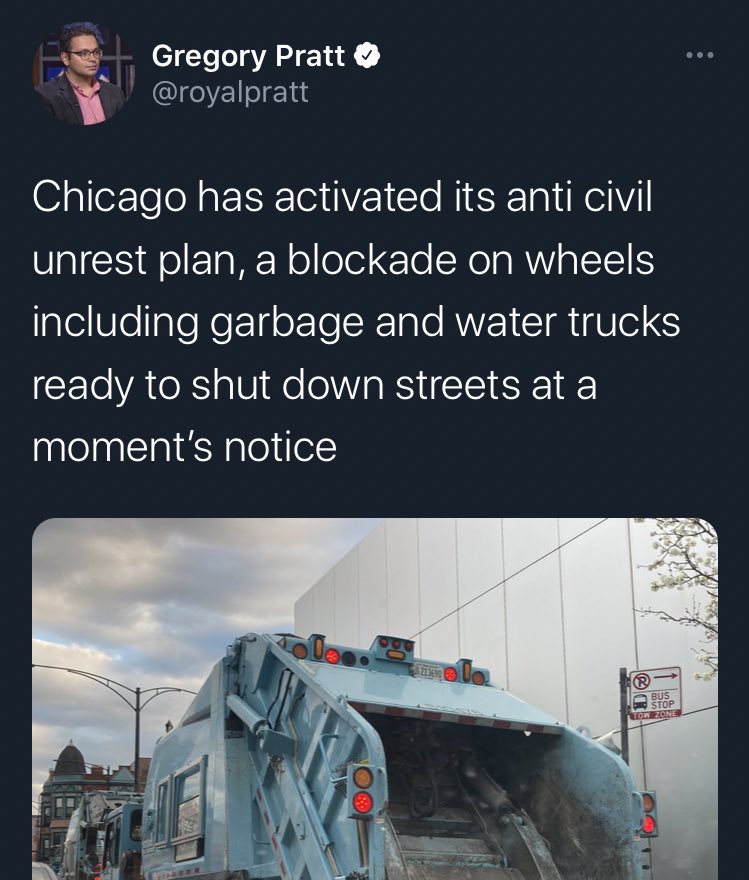Viewport: 749px width, 880px height.
Task: Click the blue verified checkmark badge
Action: pos(367,55)
